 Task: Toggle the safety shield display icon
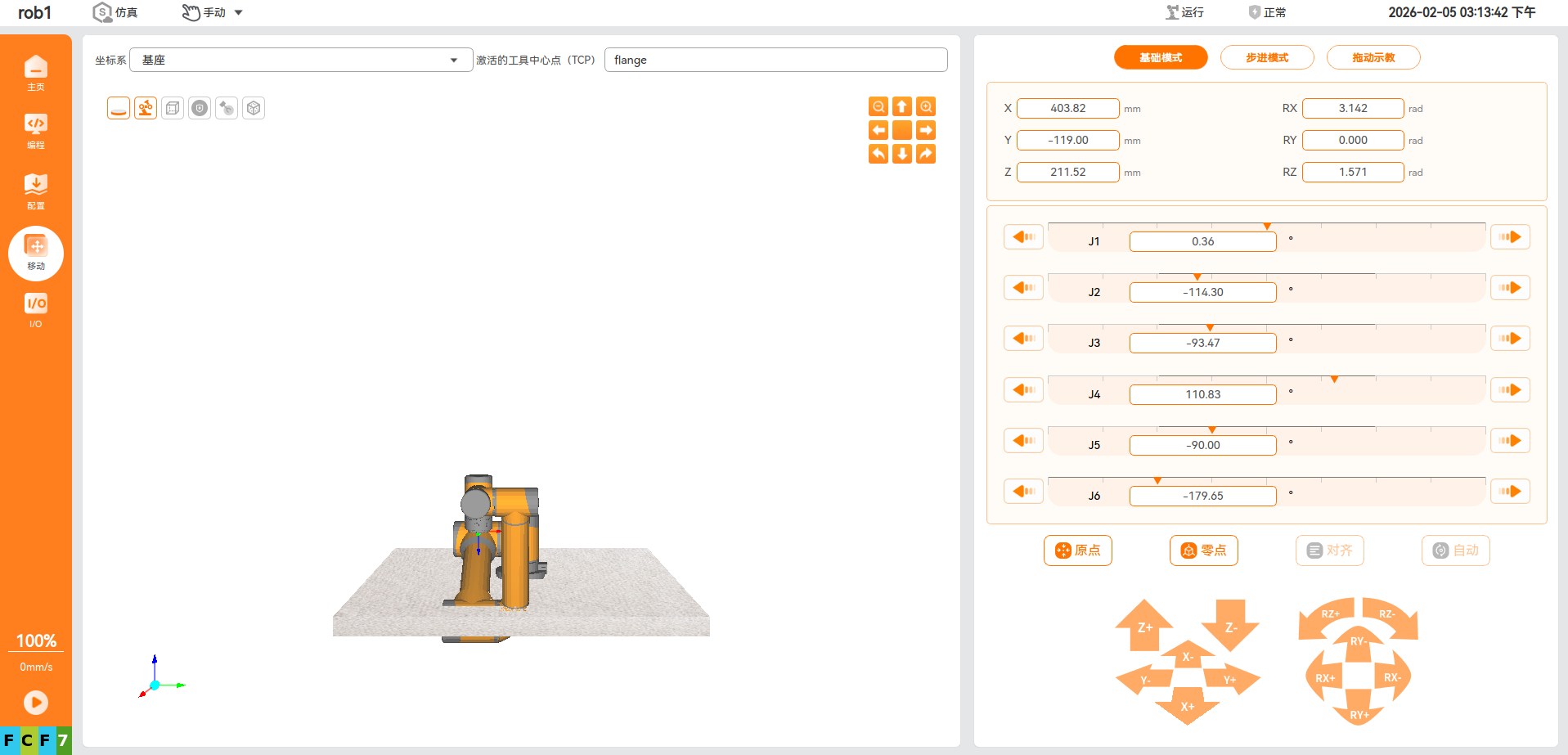pyautogui.click(x=200, y=108)
